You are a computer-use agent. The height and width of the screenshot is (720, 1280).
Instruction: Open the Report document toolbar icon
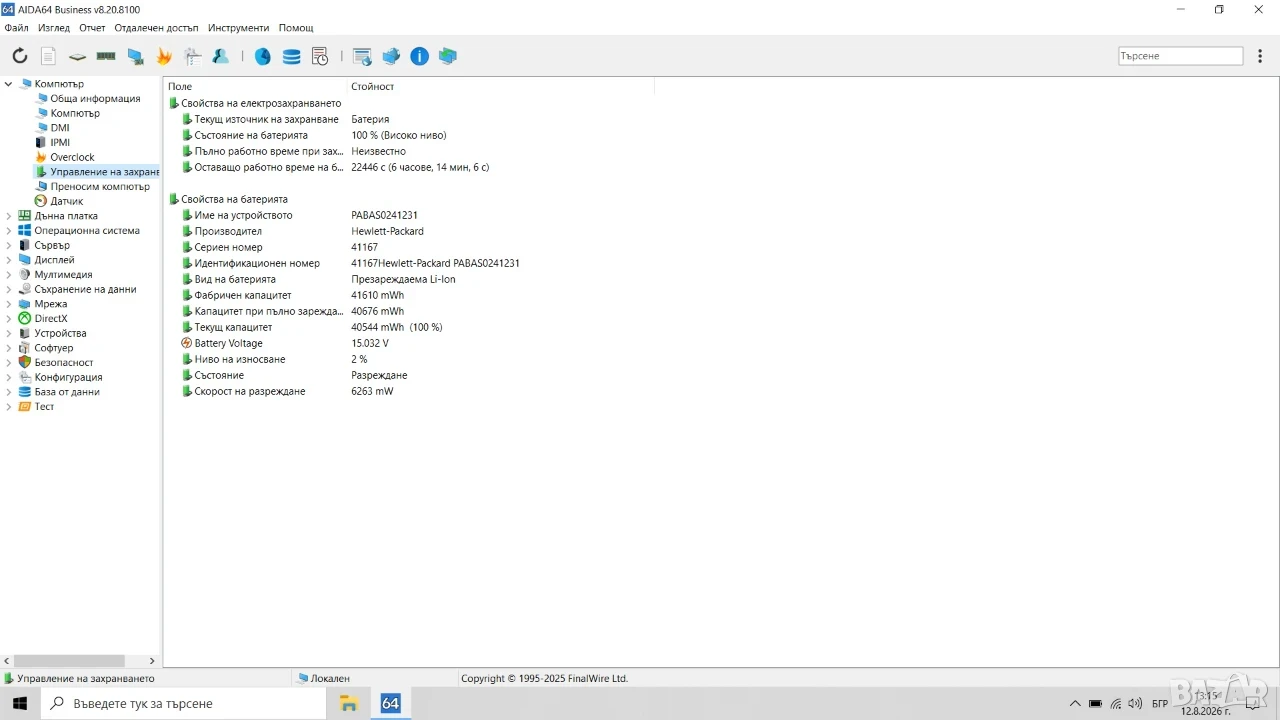click(48, 56)
